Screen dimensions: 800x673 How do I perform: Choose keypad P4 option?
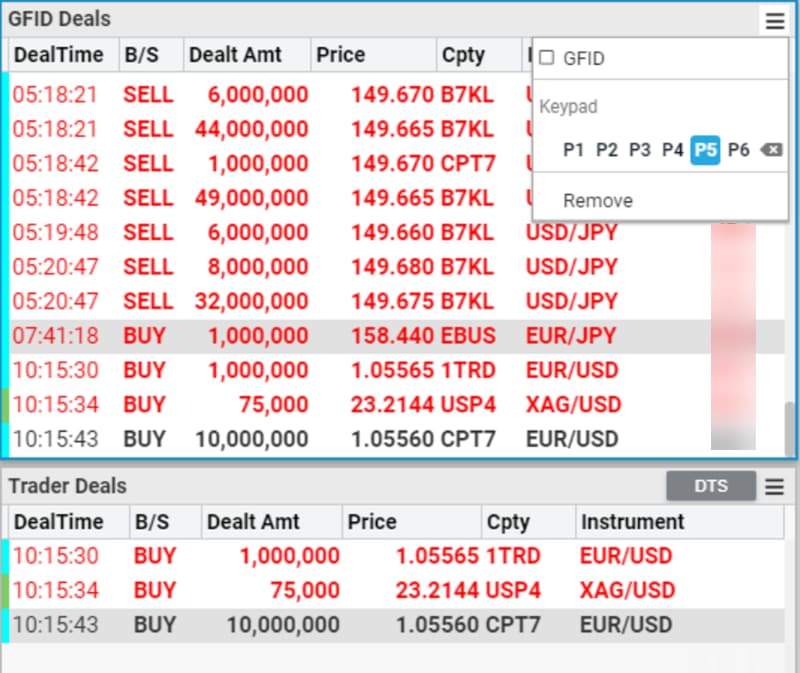coord(673,150)
